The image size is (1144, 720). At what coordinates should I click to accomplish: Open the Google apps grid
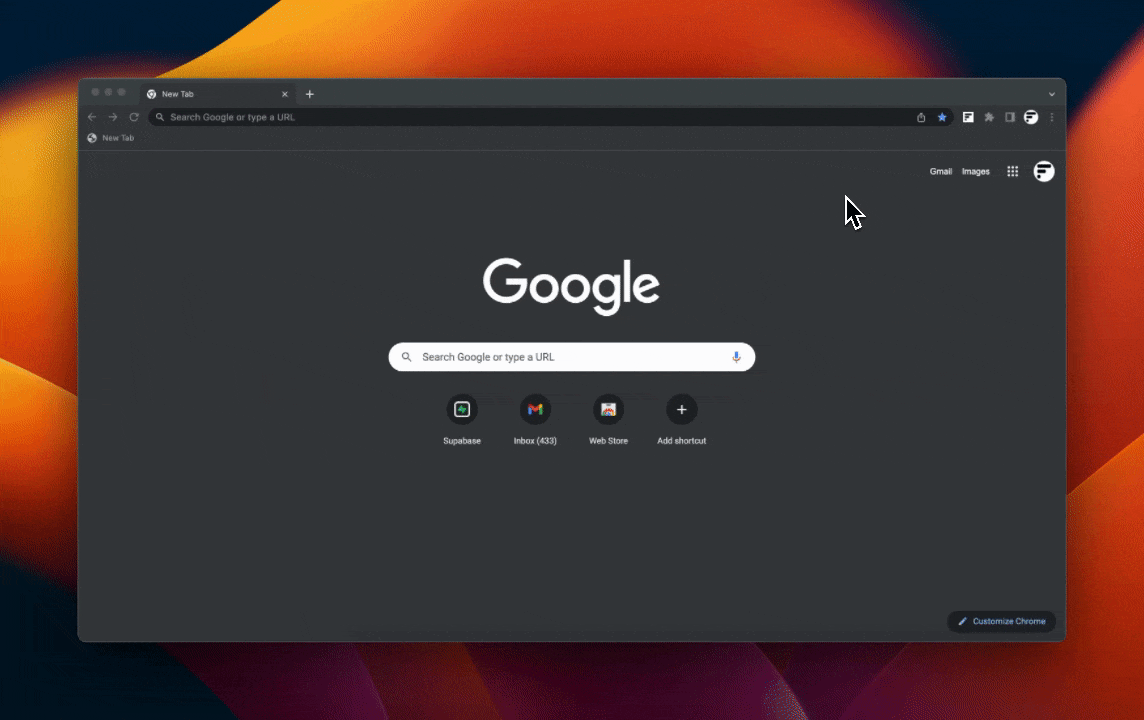(1012, 171)
